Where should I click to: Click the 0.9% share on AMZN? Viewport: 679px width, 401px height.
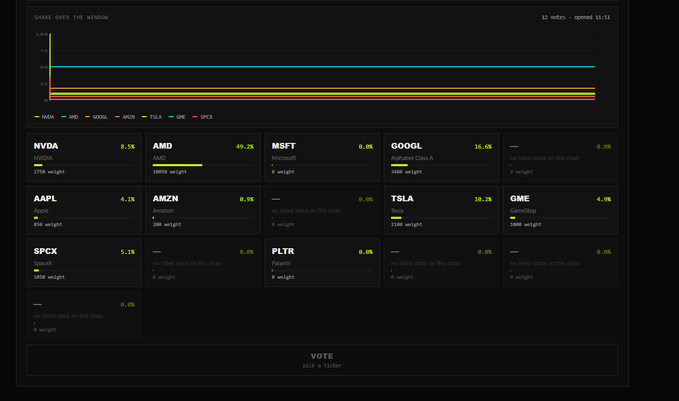[x=246, y=199]
